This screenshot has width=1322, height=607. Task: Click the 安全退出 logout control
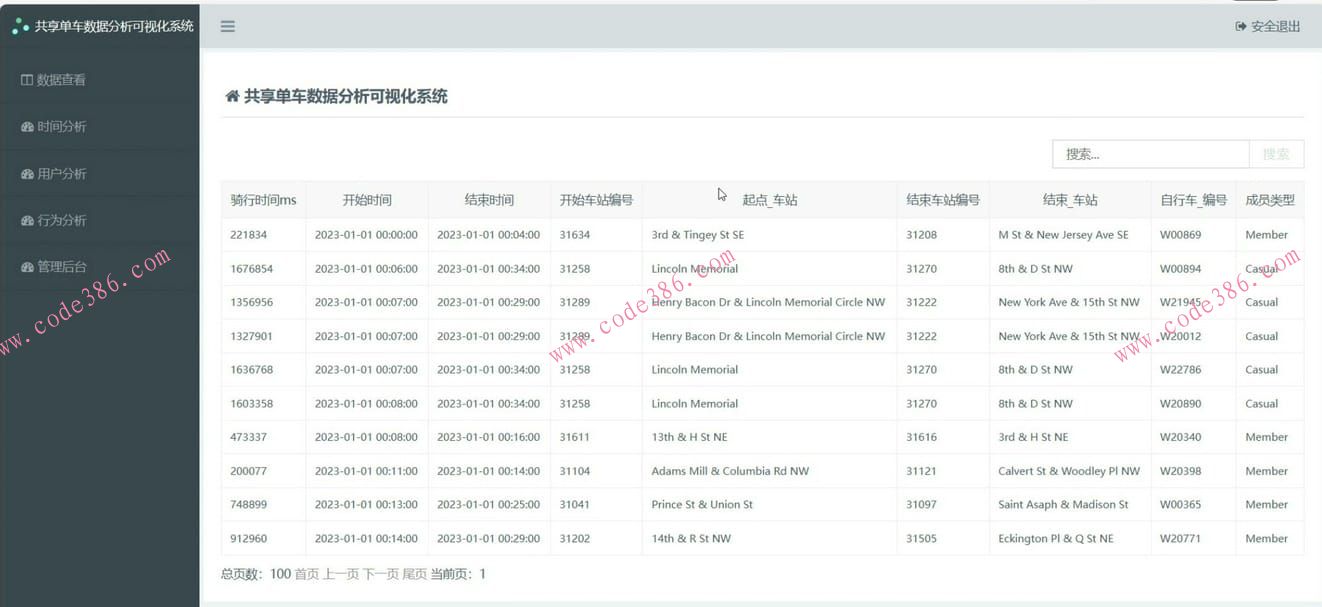1268,27
